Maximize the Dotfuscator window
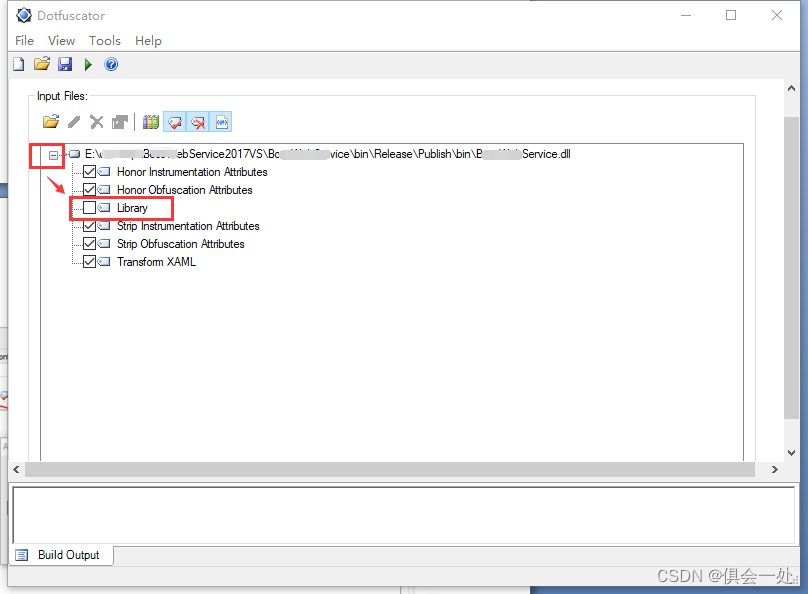 point(731,15)
